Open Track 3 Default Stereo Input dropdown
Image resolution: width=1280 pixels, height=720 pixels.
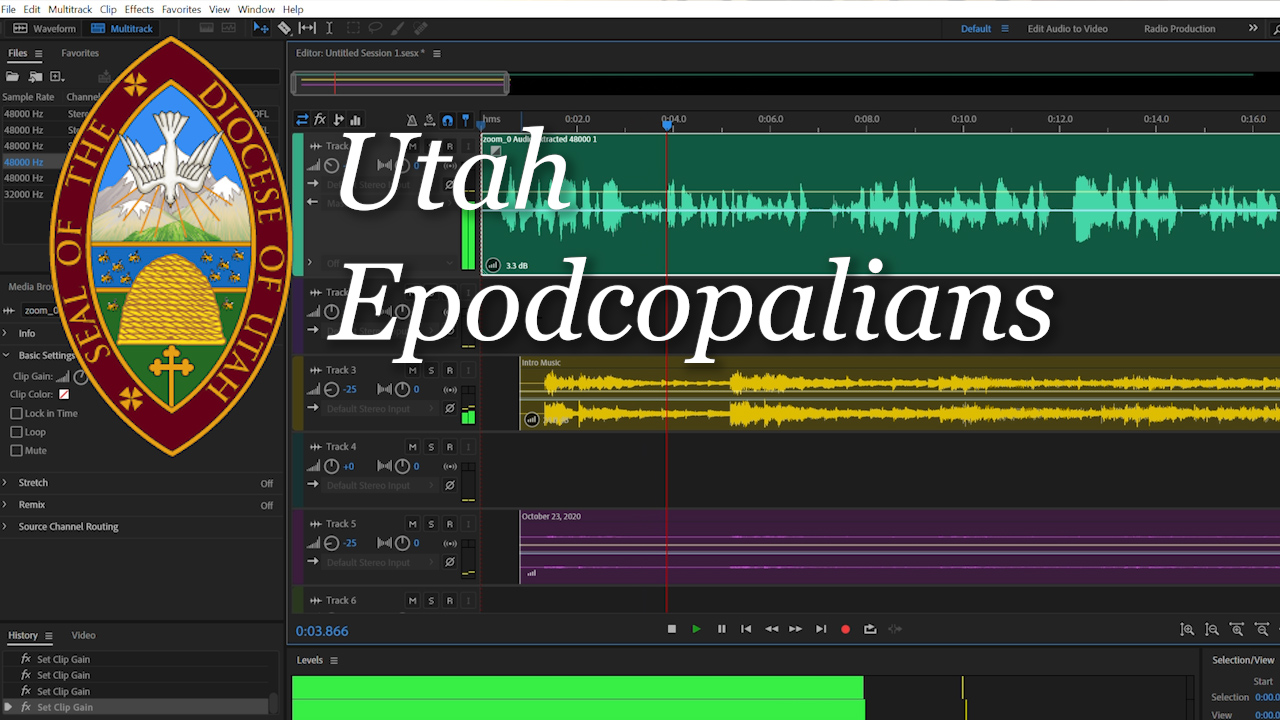point(380,408)
